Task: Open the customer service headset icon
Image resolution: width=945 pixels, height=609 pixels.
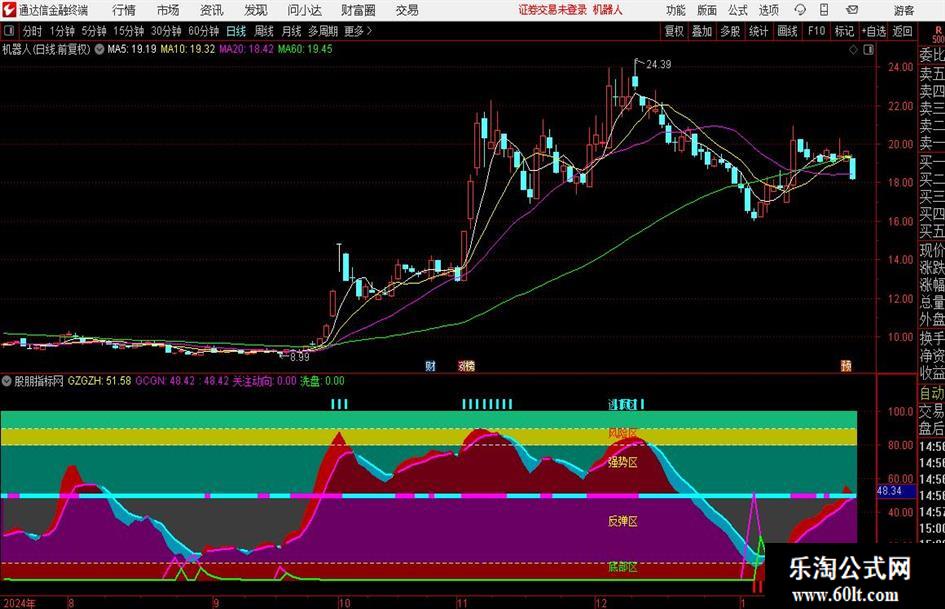Action: point(800,10)
